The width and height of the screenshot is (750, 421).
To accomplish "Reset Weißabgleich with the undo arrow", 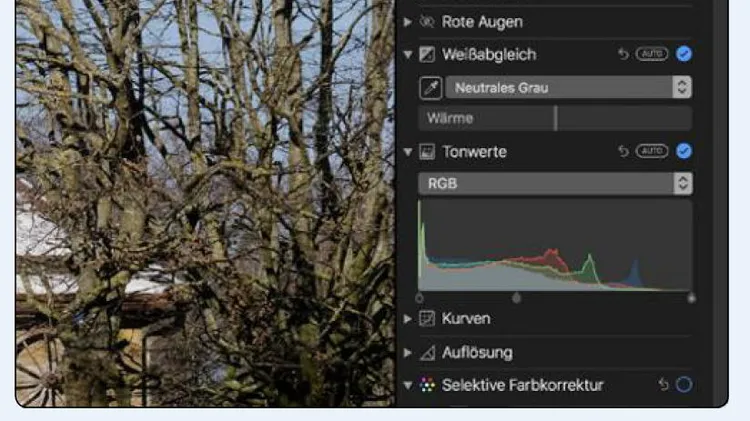I will coord(623,54).
